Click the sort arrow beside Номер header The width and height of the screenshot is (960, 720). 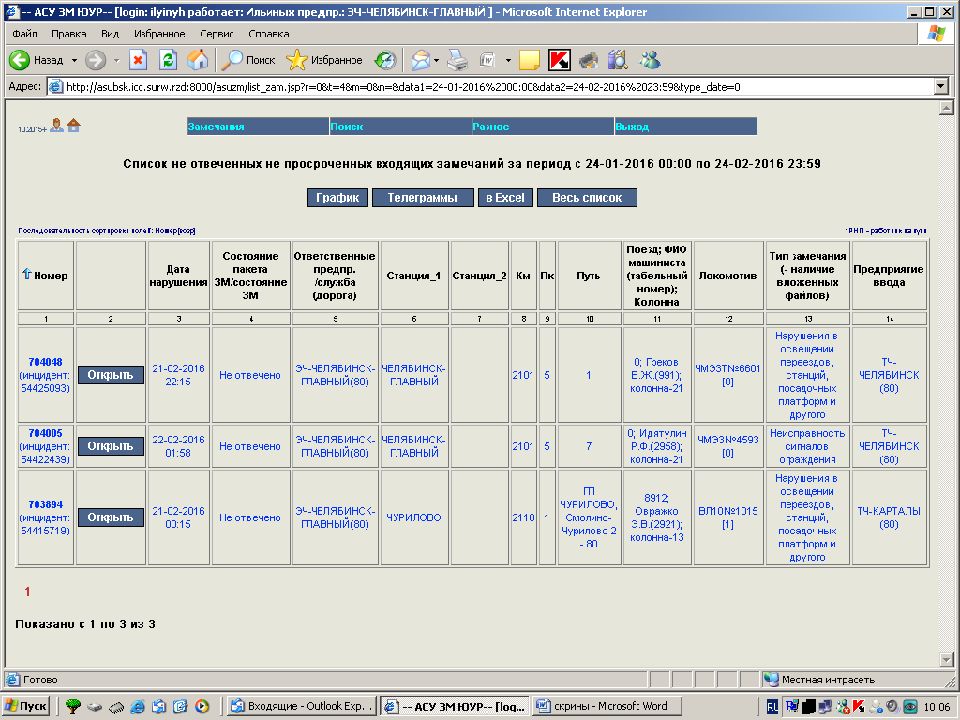coord(26,274)
